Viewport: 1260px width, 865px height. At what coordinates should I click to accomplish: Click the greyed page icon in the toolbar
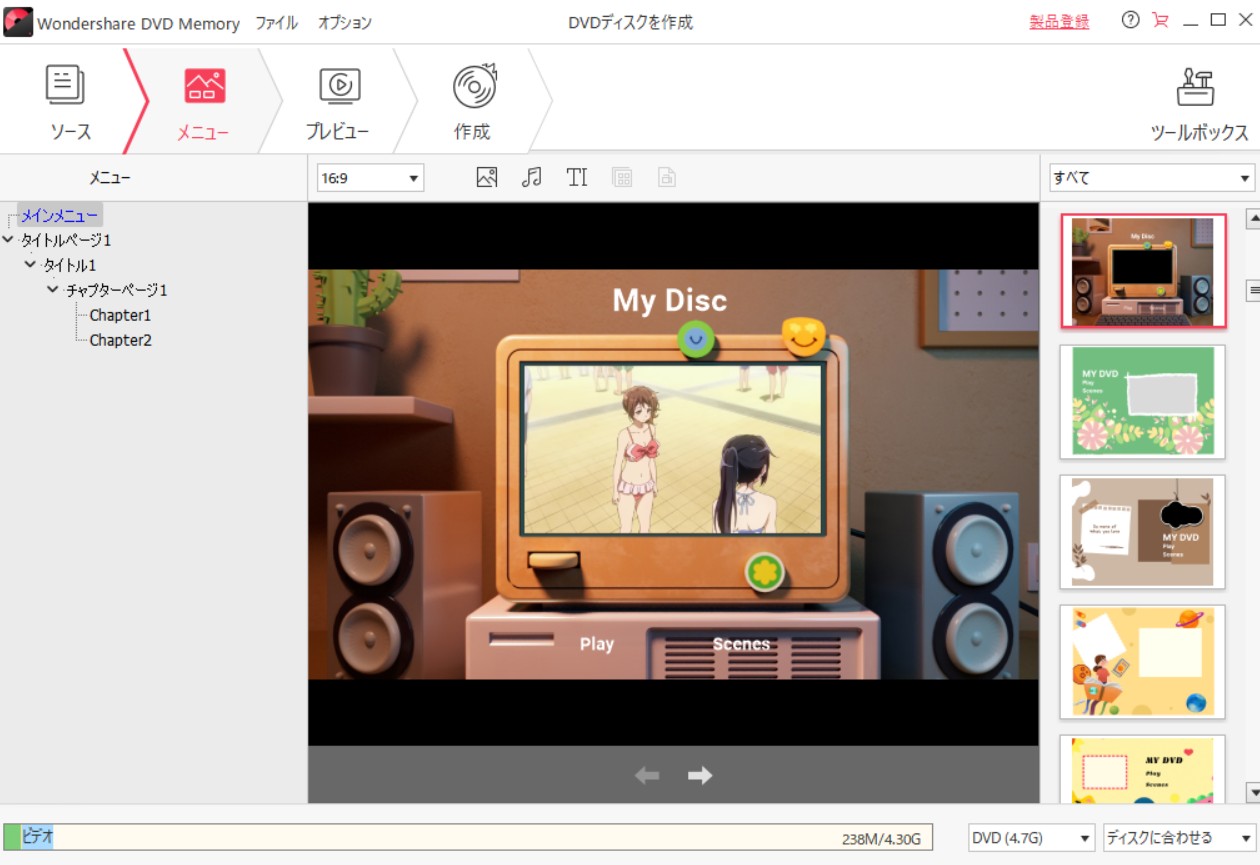[666, 177]
